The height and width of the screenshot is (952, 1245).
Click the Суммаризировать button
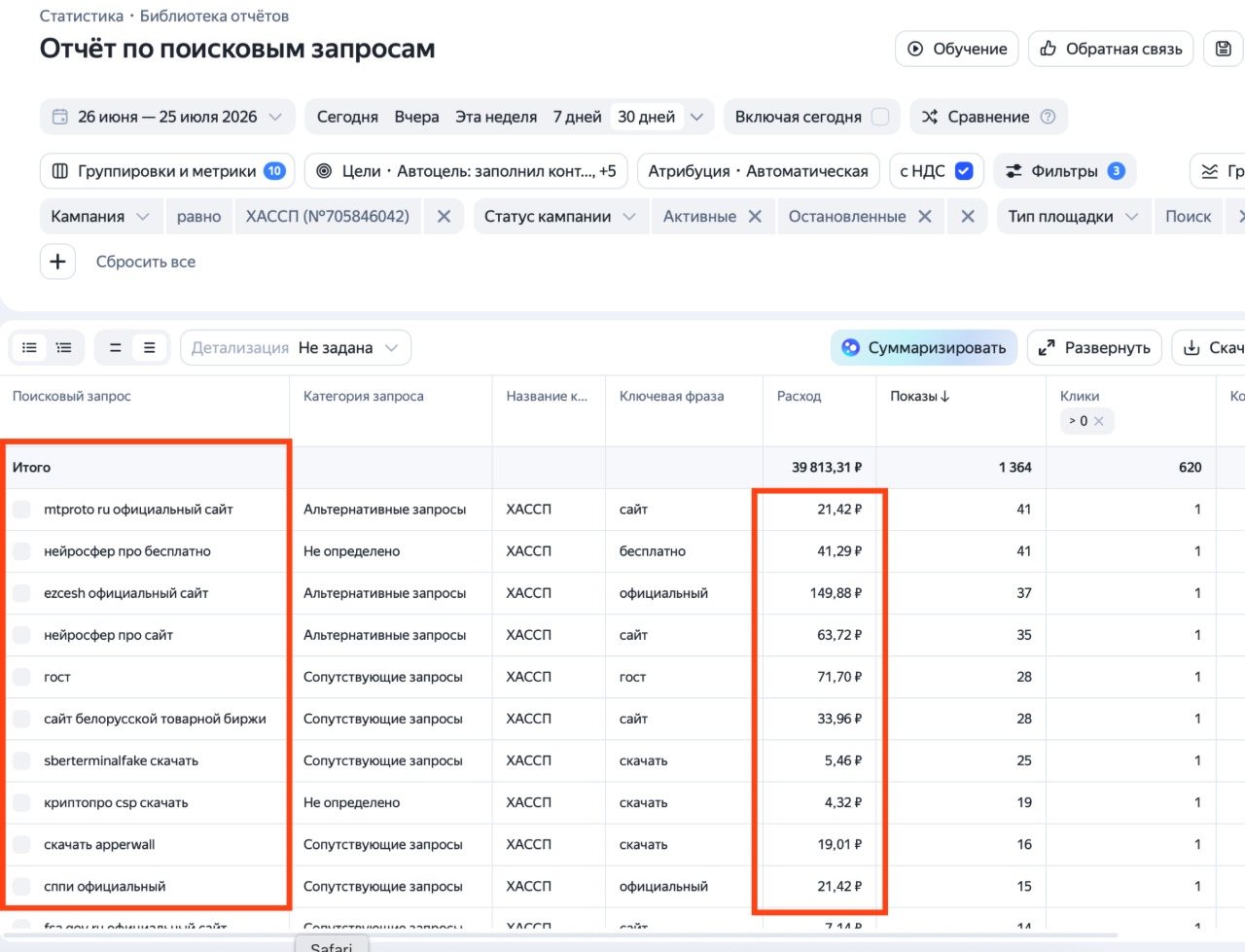(924, 347)
